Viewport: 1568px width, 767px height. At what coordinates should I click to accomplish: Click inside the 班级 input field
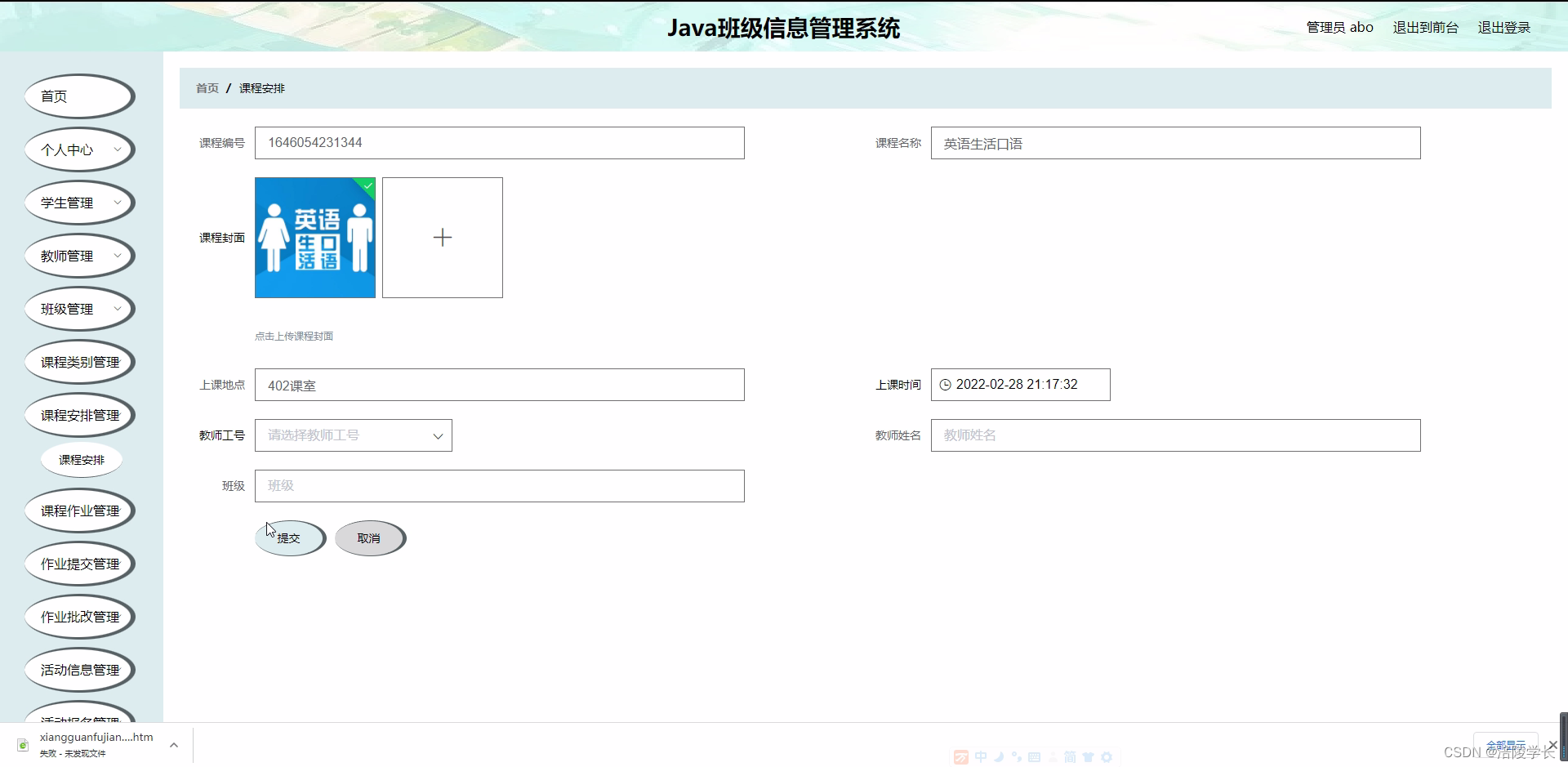tap(499, 485)
